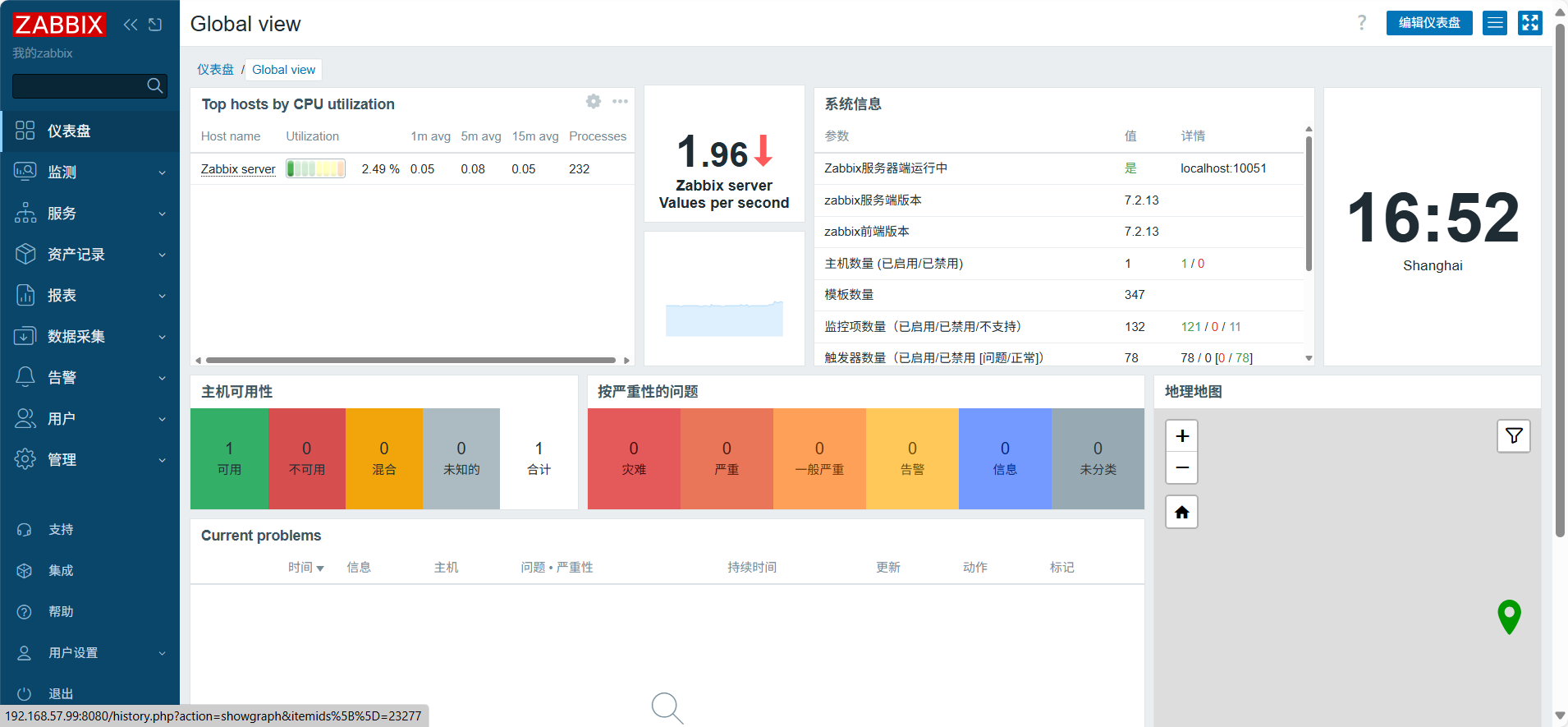
Task: Click the CPU utilization bar gauge
Action: tap(315, 168)
